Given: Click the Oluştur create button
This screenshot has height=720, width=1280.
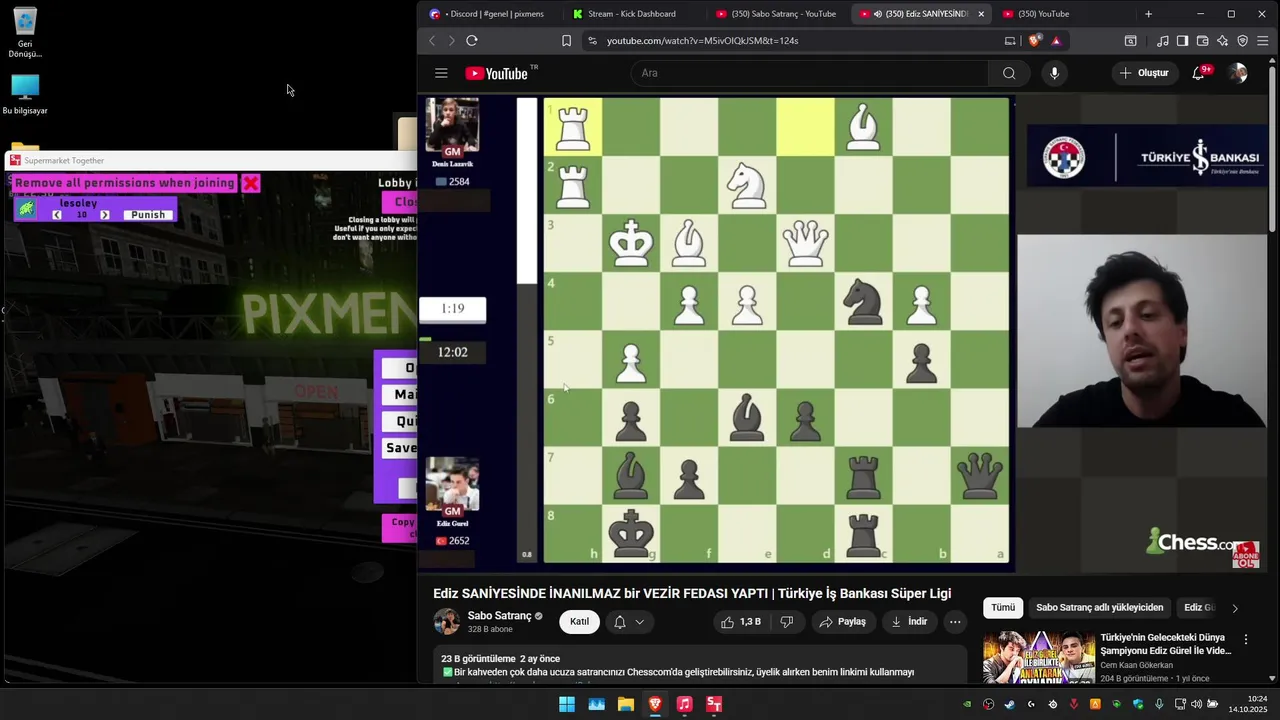Looking at the screenshot, I should [x=1144, y=73].
